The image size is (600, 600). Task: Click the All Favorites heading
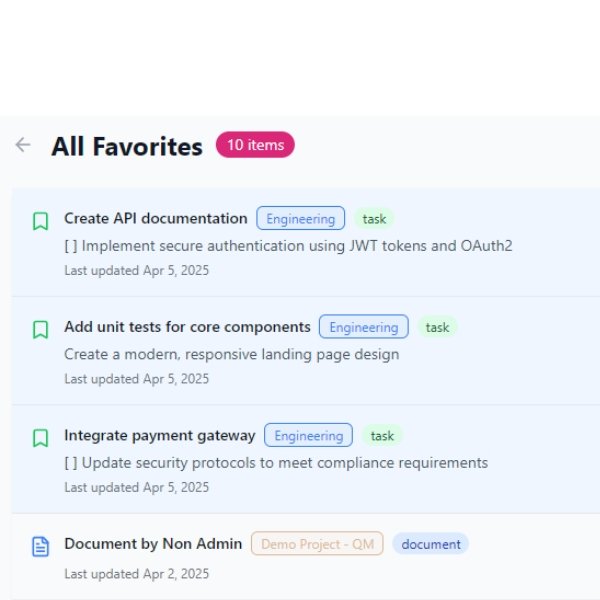(127, 146)
